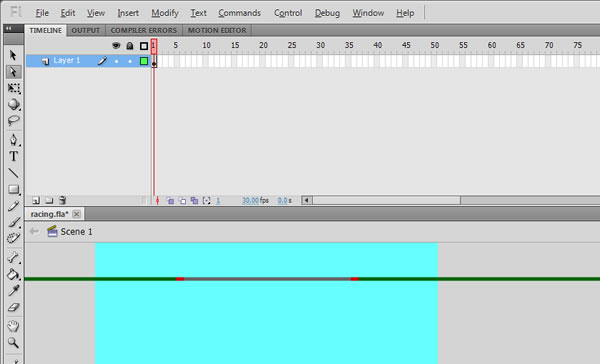Click the timeline horizontal scrollbar thumb
Viewport: 600px width, 364px height.
[386, 200]
